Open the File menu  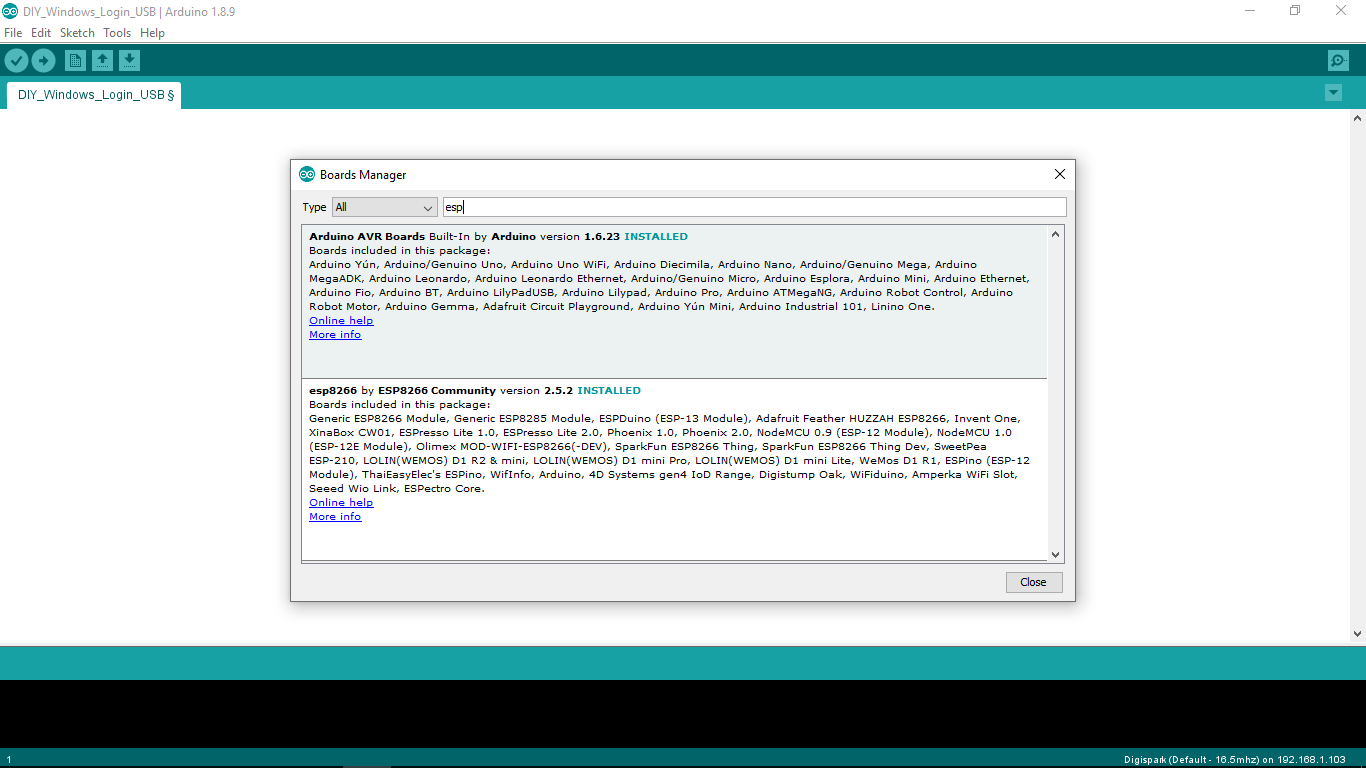13,33
